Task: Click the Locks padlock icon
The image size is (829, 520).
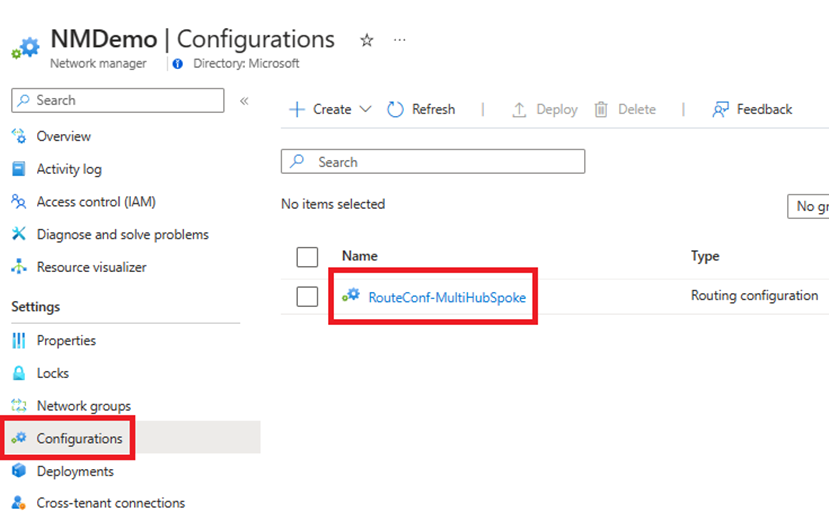Action: pyautogui.click(x=18, y=373)
